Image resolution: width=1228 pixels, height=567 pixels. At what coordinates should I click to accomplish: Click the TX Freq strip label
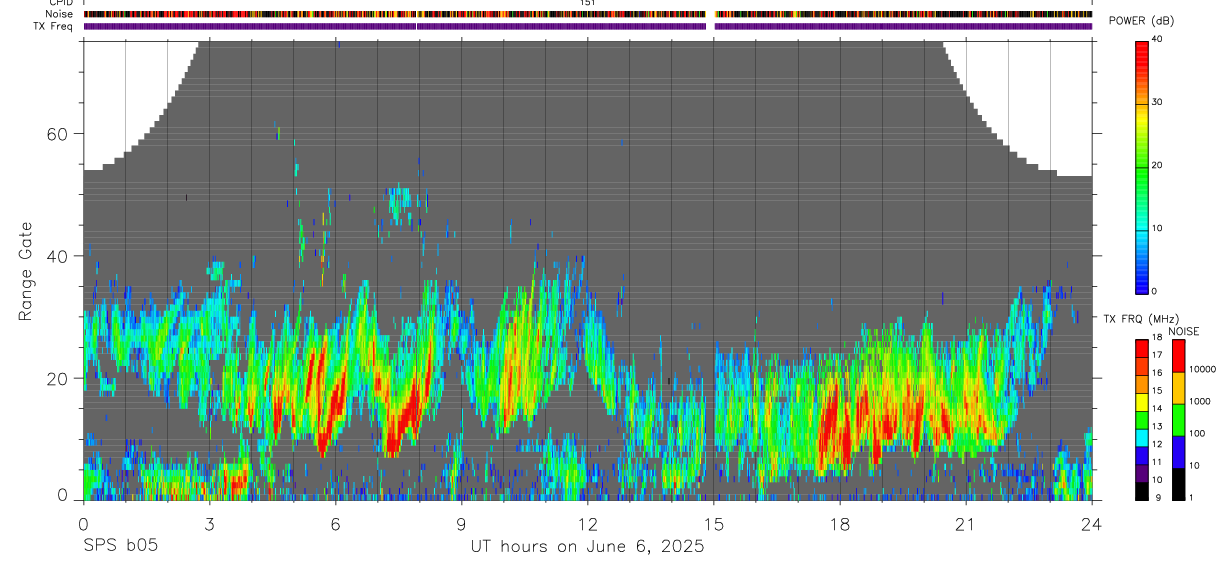point(53,26)
